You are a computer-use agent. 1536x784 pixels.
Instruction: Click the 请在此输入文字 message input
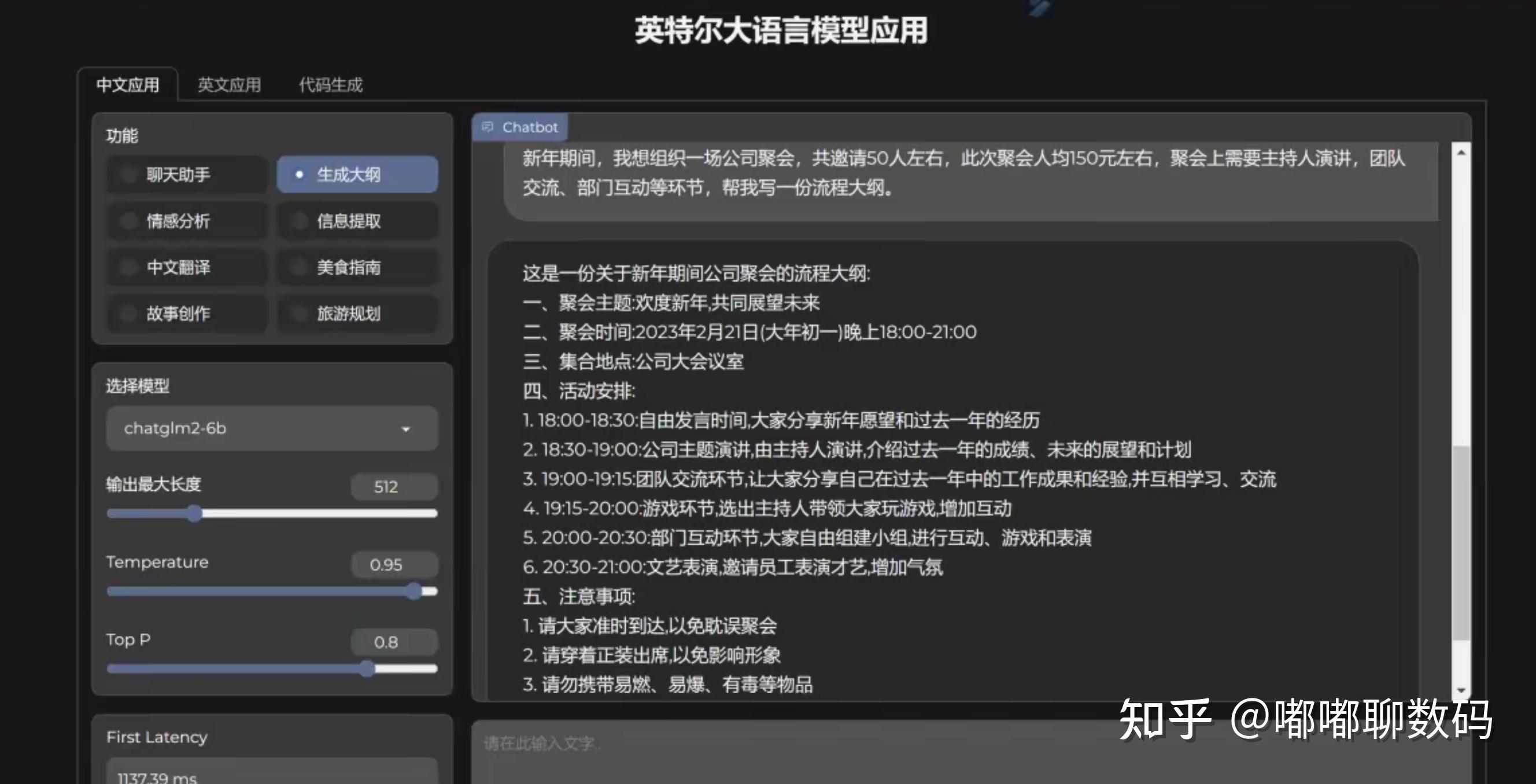pos(972,752)
